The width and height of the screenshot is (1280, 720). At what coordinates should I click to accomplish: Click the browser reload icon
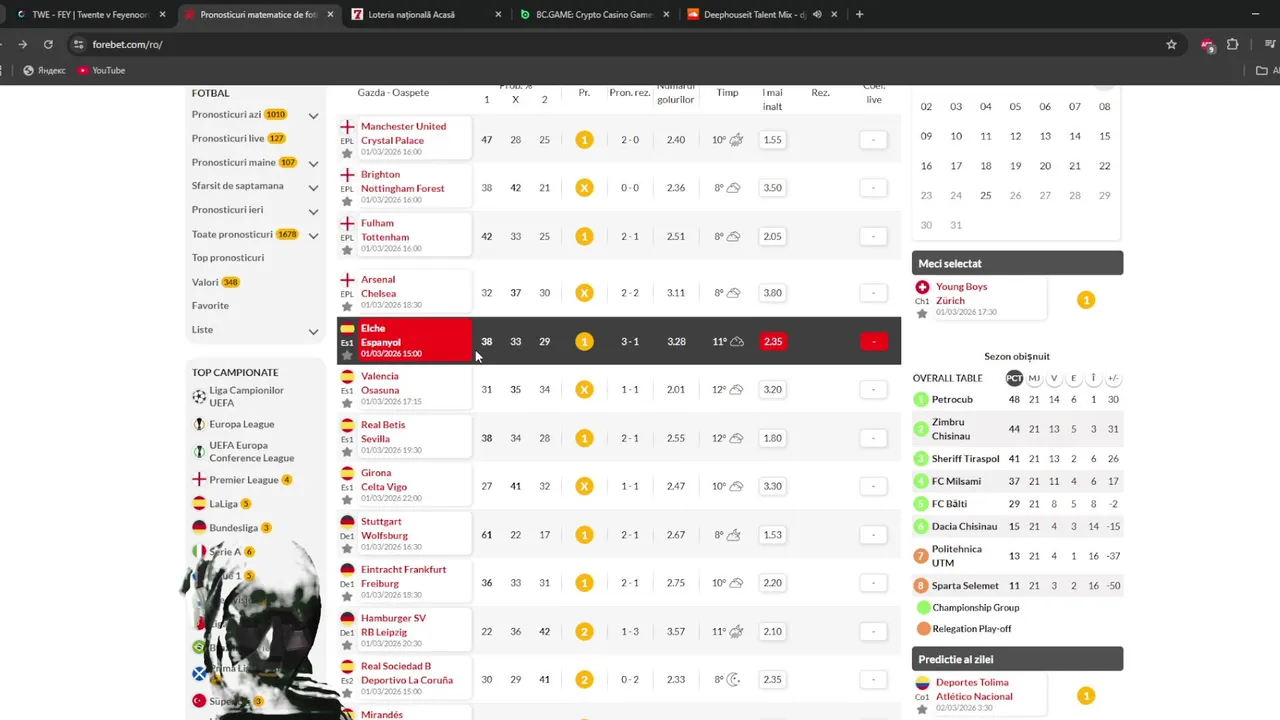48,44
